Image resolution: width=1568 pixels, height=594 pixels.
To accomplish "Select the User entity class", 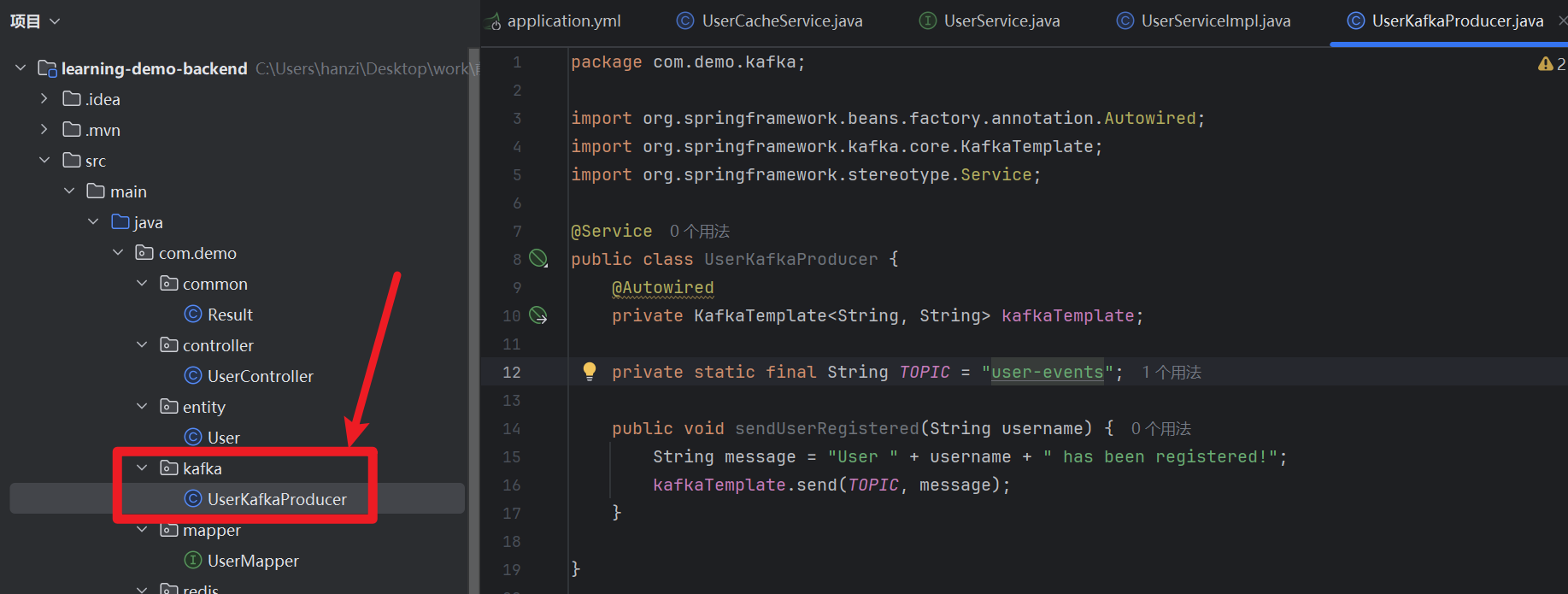I will [x=223, y=438].
